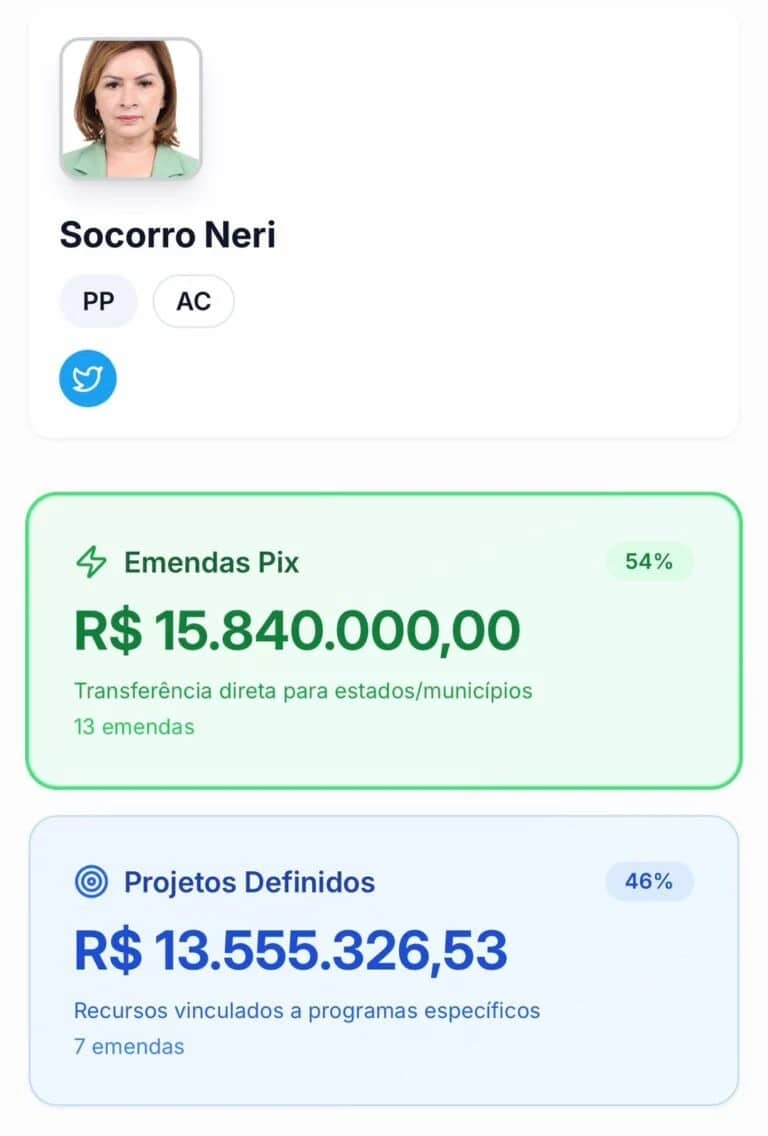Click the Projetos Definidos title
The height and width of the screenshot is (1136, 768).
pos(249,882)
